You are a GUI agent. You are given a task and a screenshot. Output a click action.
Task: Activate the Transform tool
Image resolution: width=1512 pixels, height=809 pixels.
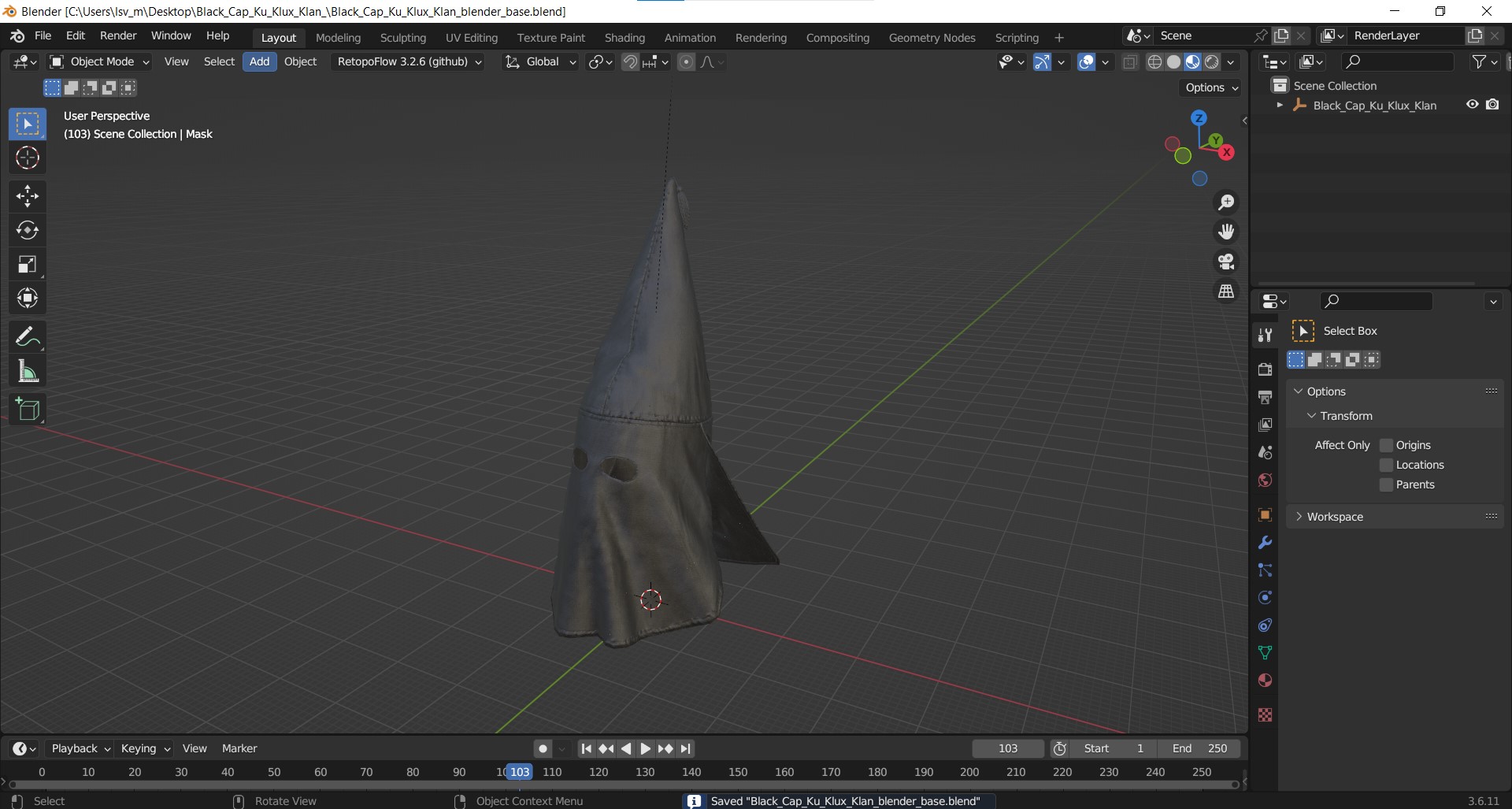tap(28, 299)
